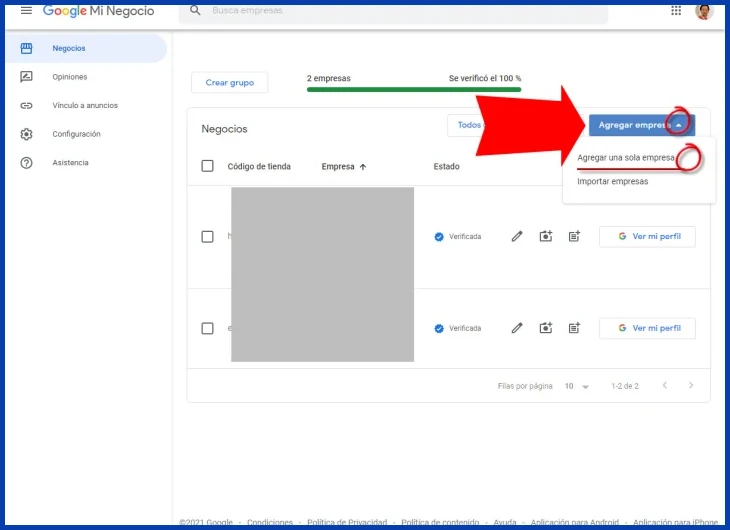Image resolution: width=730 pixels, height=530 pixels.
Task: Check the first business row checkbox
Action: [x=208, y=237]
